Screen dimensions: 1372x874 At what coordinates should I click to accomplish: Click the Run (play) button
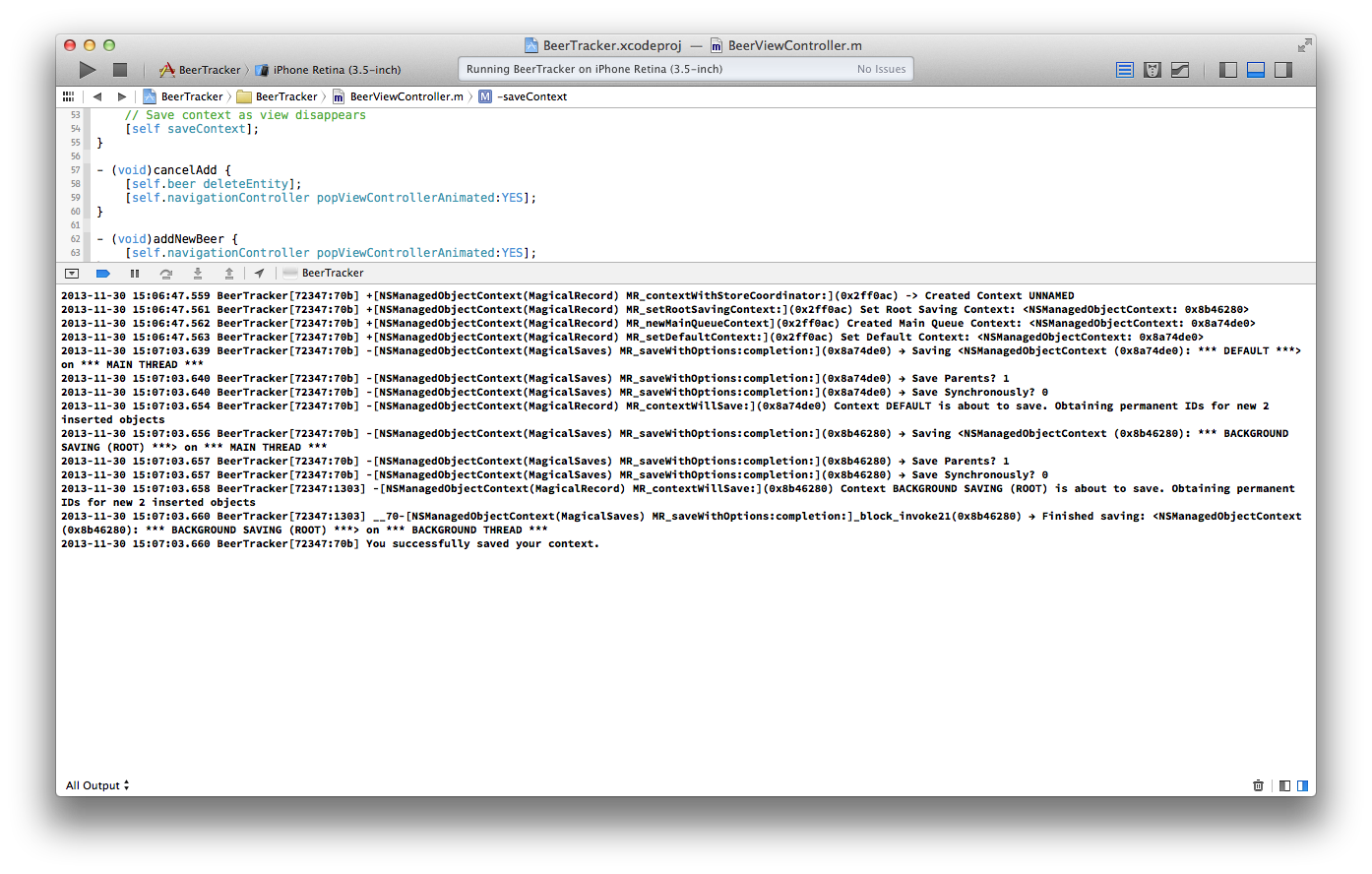click(88, 70)
